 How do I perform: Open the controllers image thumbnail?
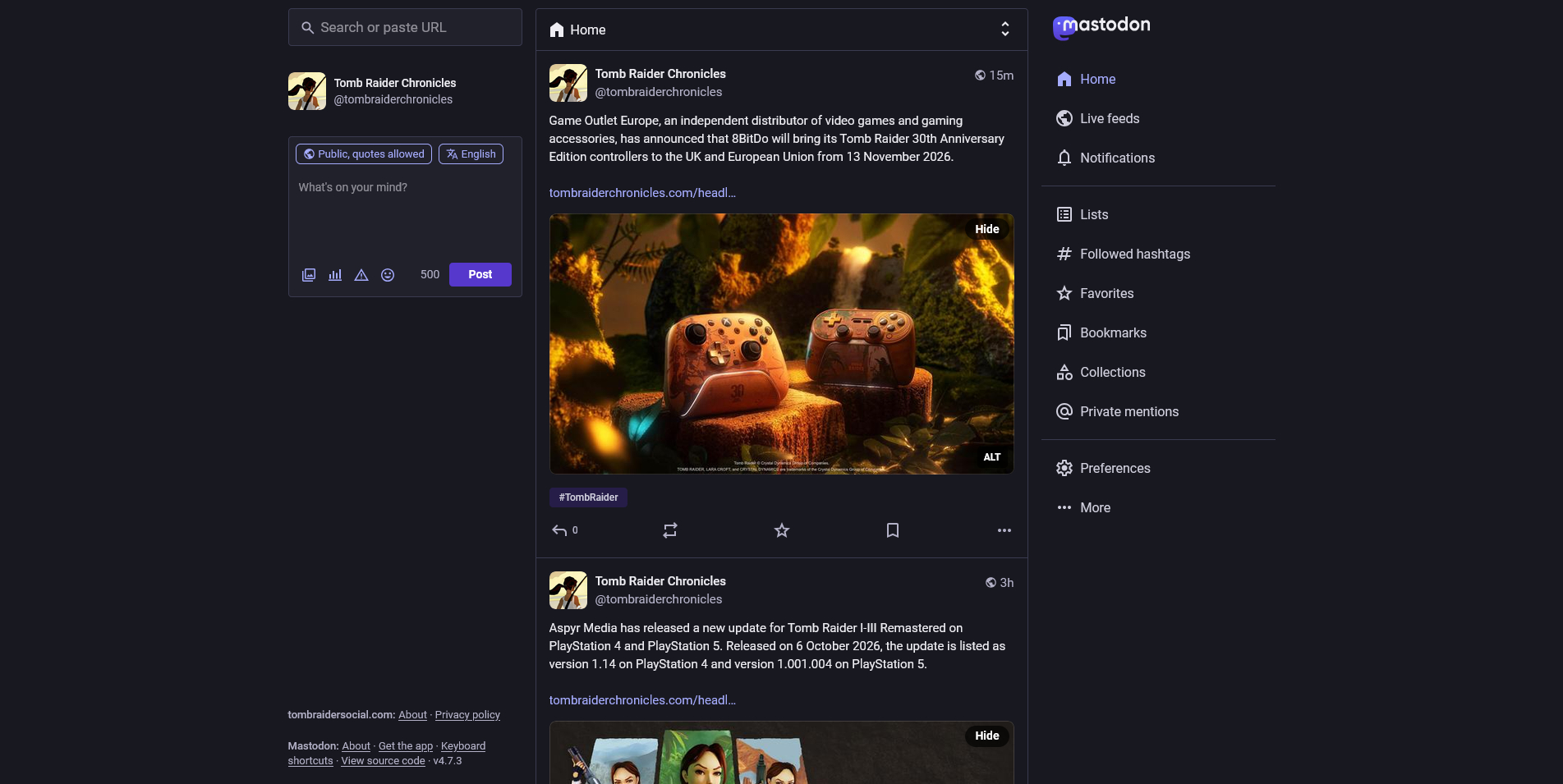pos(781,344)
